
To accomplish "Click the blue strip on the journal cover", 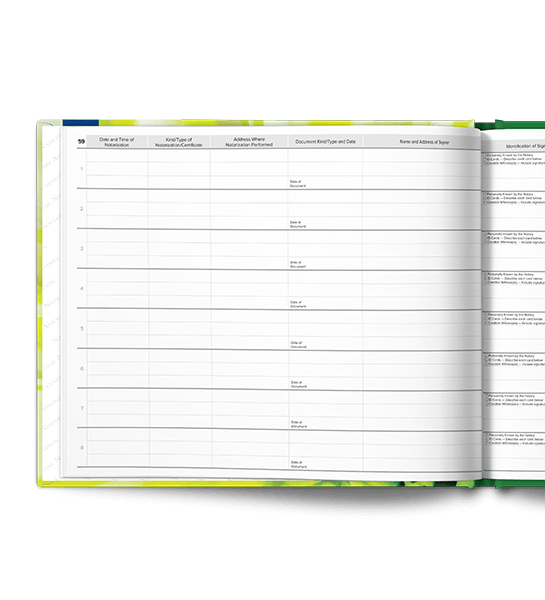I will click(81, 123).
